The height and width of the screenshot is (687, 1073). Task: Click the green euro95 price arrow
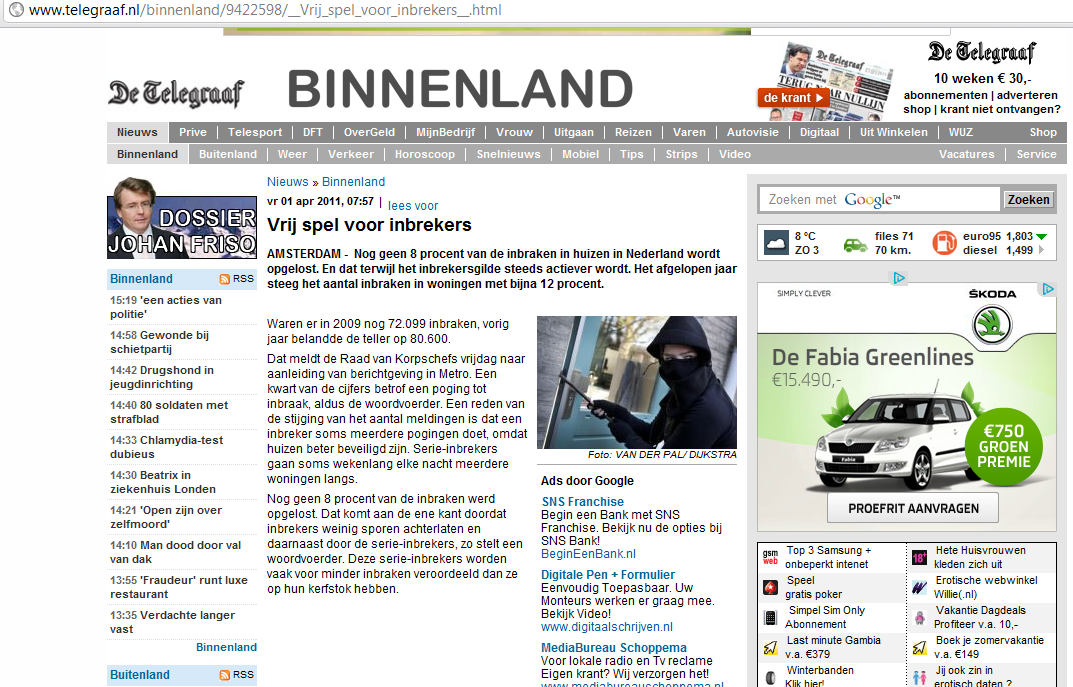coord(1042,236)
